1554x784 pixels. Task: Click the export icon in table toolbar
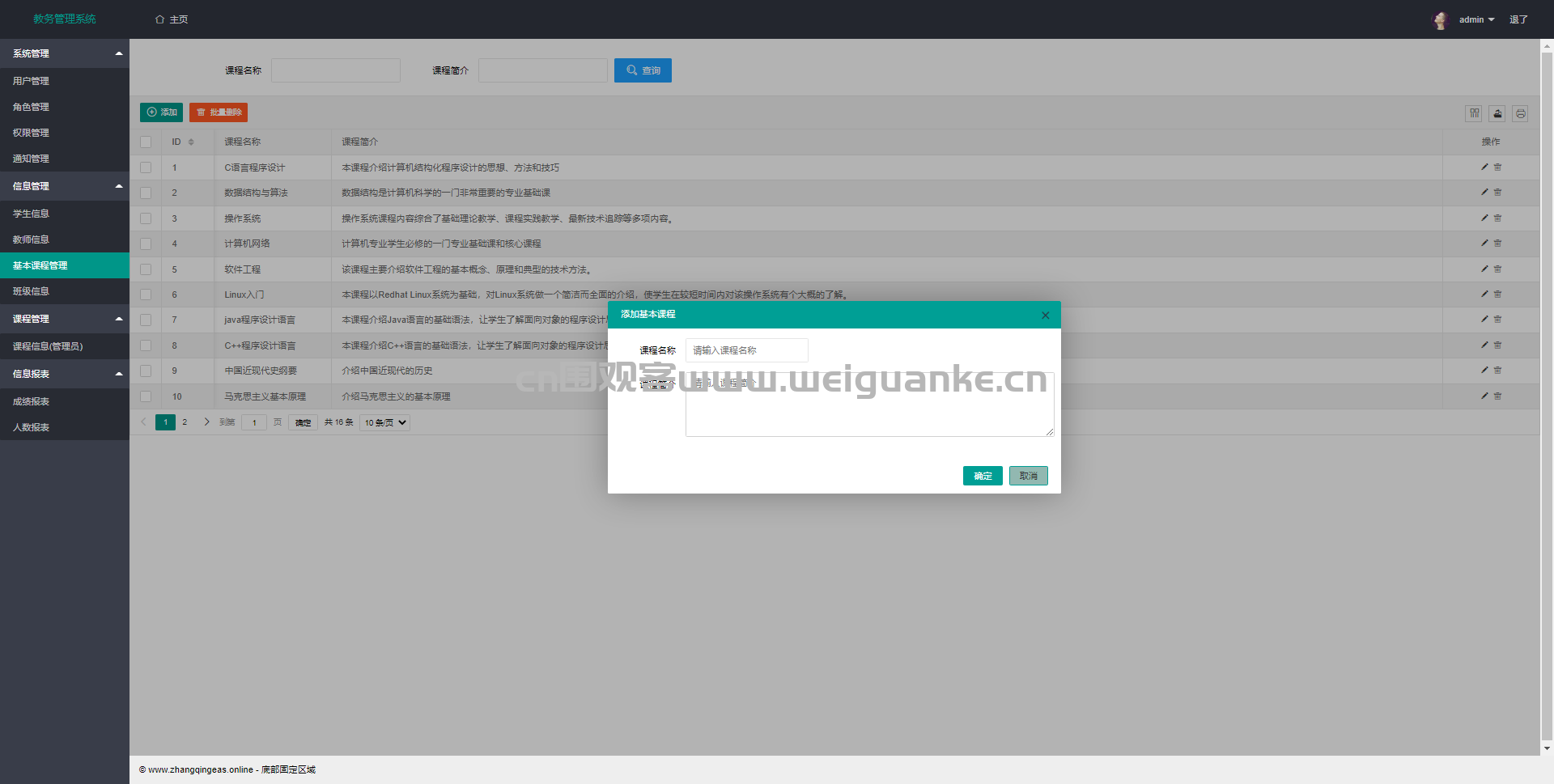[1497, 113]
